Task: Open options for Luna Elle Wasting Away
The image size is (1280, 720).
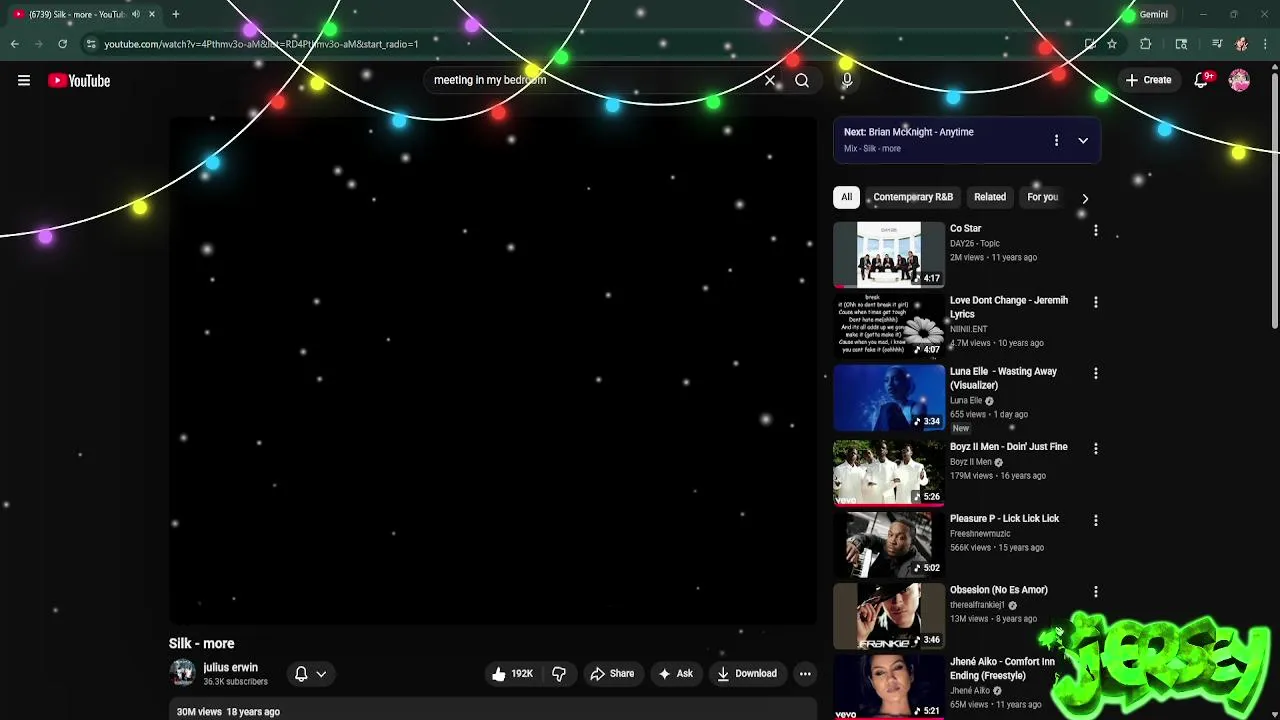Action: click(x=1095, y=373)
